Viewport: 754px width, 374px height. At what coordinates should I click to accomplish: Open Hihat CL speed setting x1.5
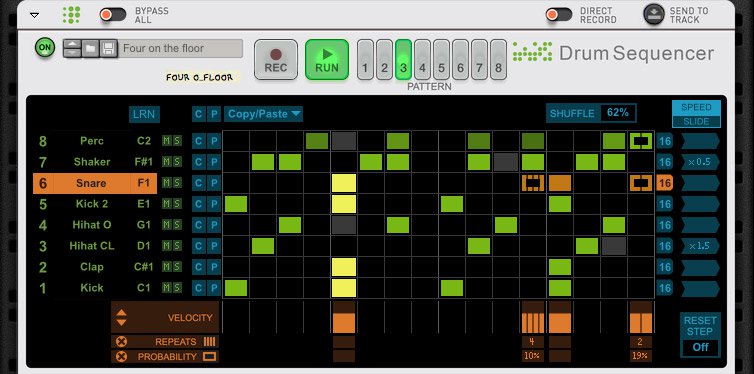[x=700, y=246]
